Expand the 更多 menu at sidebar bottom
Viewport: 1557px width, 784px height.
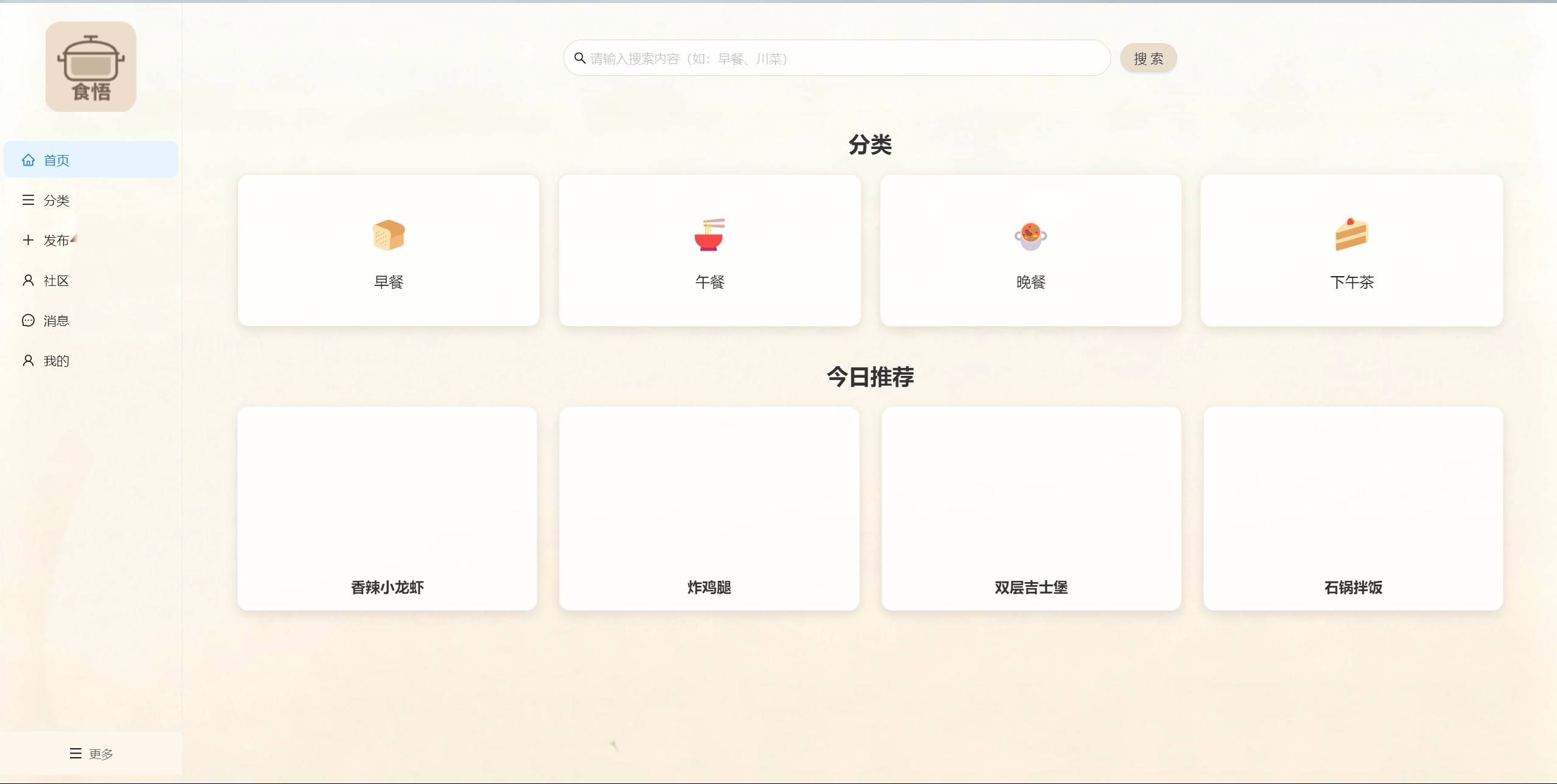pos(91,754)
